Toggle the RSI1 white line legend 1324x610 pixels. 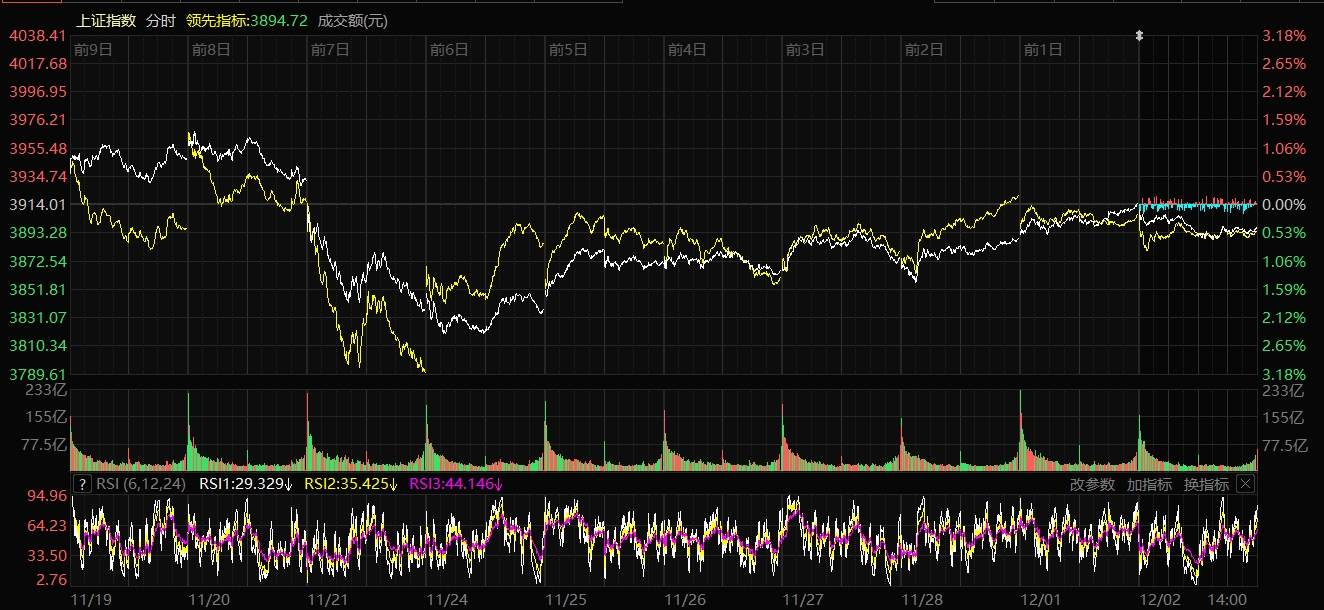(246, 484)
